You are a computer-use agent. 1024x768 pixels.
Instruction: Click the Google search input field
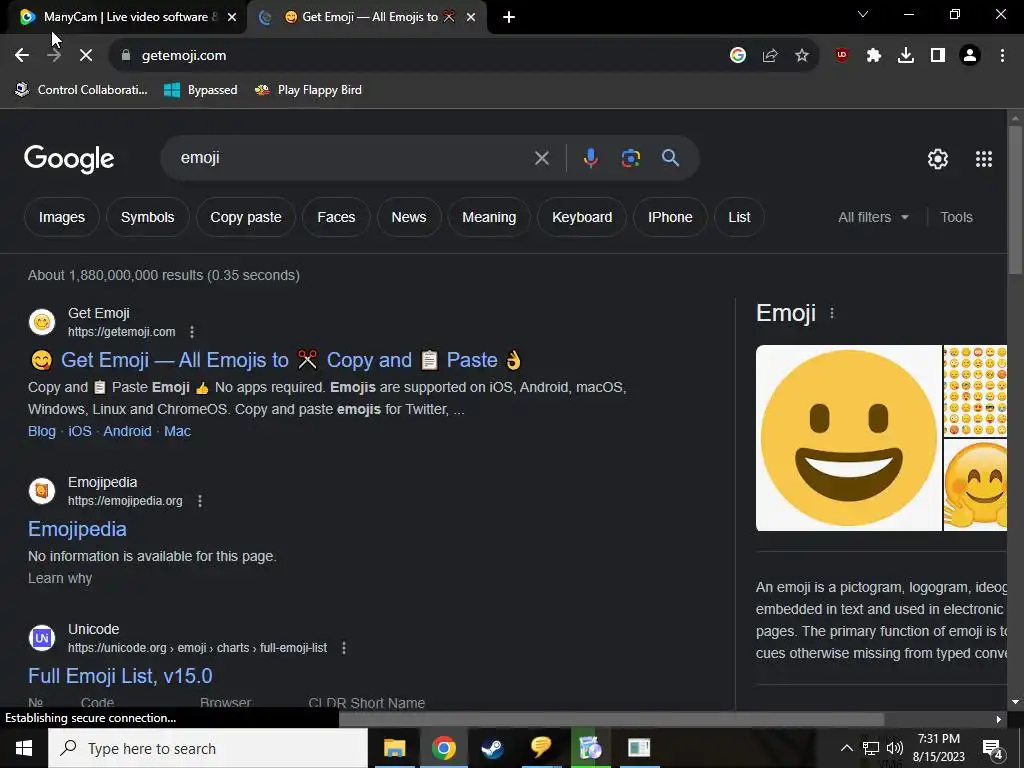tap(353, 158)
